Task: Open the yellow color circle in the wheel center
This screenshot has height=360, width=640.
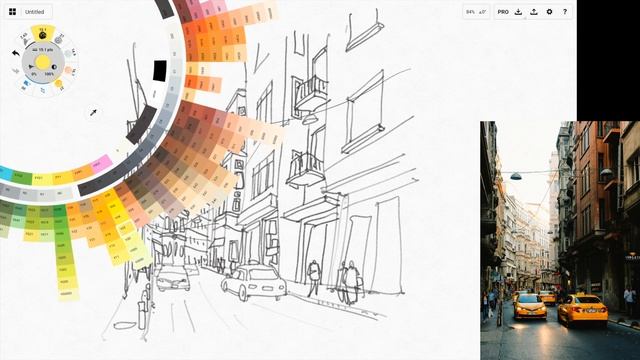Action: tap(43, 62)
